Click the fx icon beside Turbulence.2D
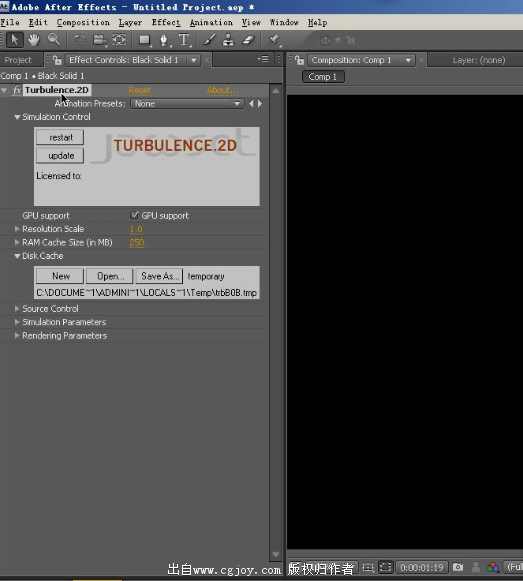Screen dimensions: 523x581 click(x=17, y=90)
